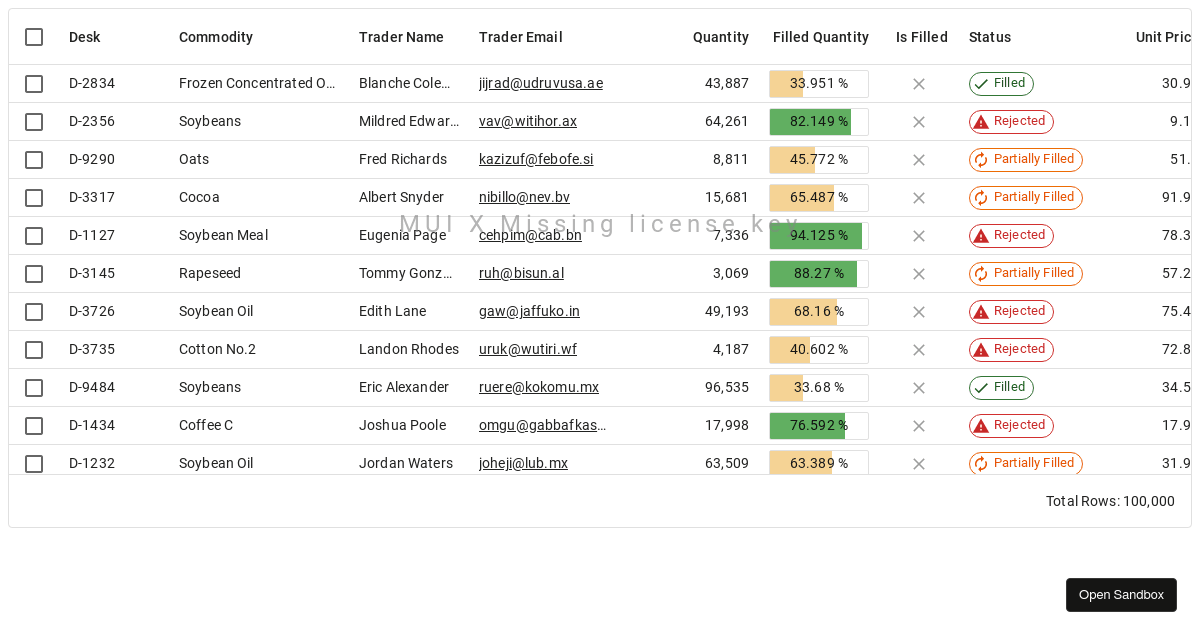The height and width of the screenshot is (630, 1200).
Task: Click the Frozen Concentrated O… commodity cell
Action: pos(257,84)
